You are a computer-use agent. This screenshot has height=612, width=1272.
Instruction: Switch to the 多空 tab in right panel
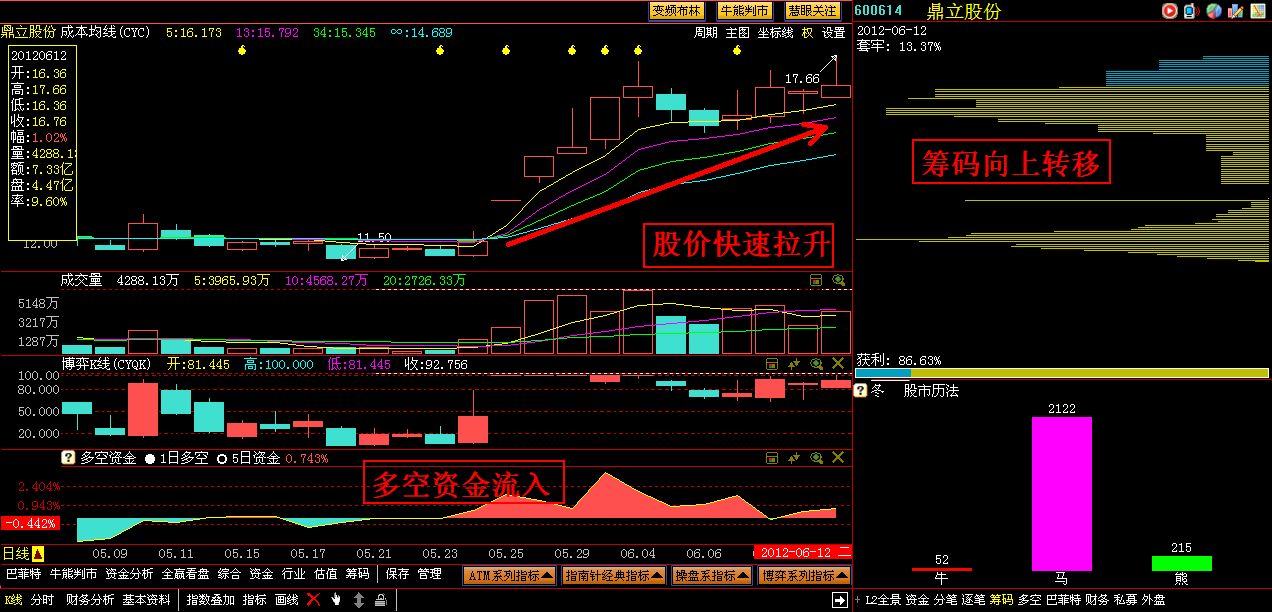click(1030, 600)
